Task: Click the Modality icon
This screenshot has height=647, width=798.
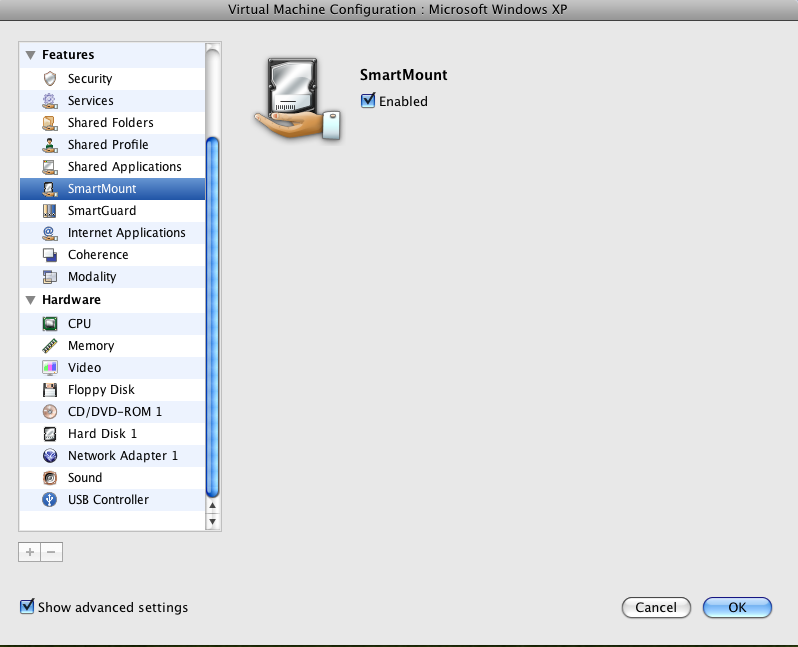Action: click(x=50, y=277)
